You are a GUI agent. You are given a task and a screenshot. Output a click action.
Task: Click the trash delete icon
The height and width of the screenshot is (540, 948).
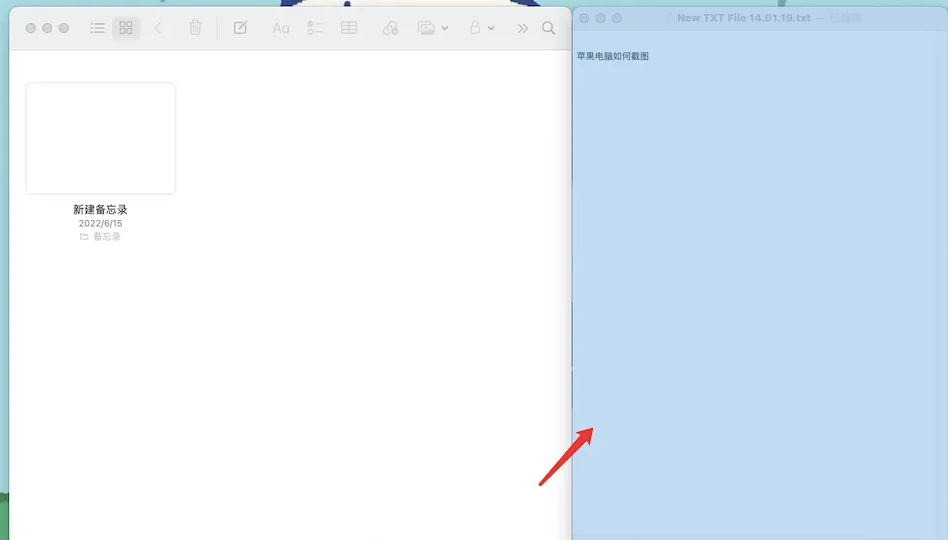point(195,28)
